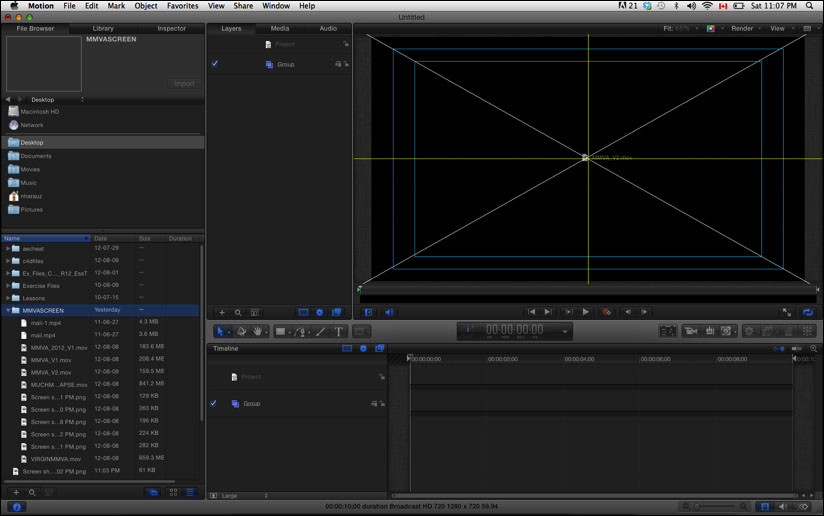Screen dimensions: 824x516
Task: Add a new camera using the camera icon
Action: [690, 331]
